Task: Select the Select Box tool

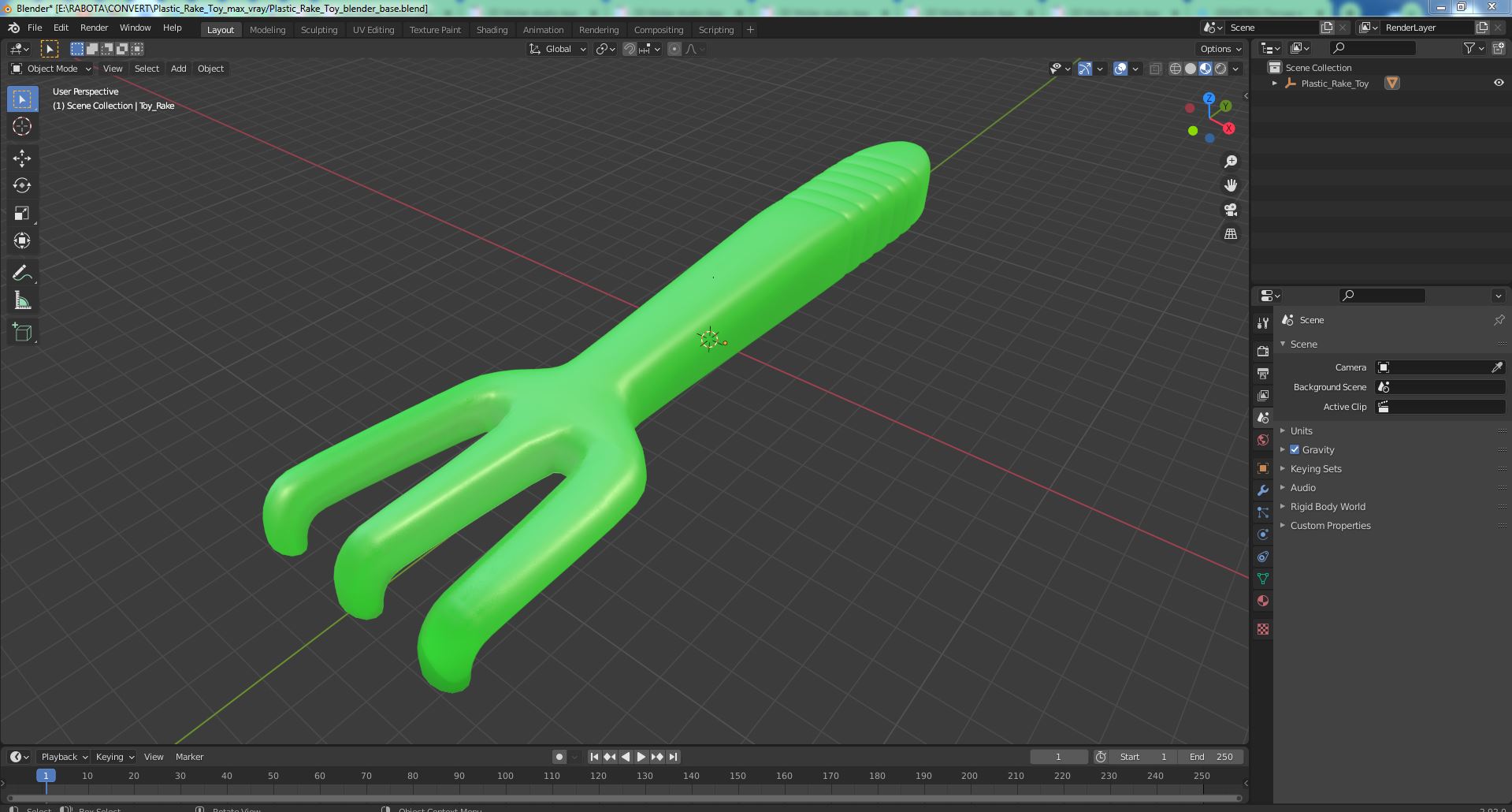Action: click(22, 99)
